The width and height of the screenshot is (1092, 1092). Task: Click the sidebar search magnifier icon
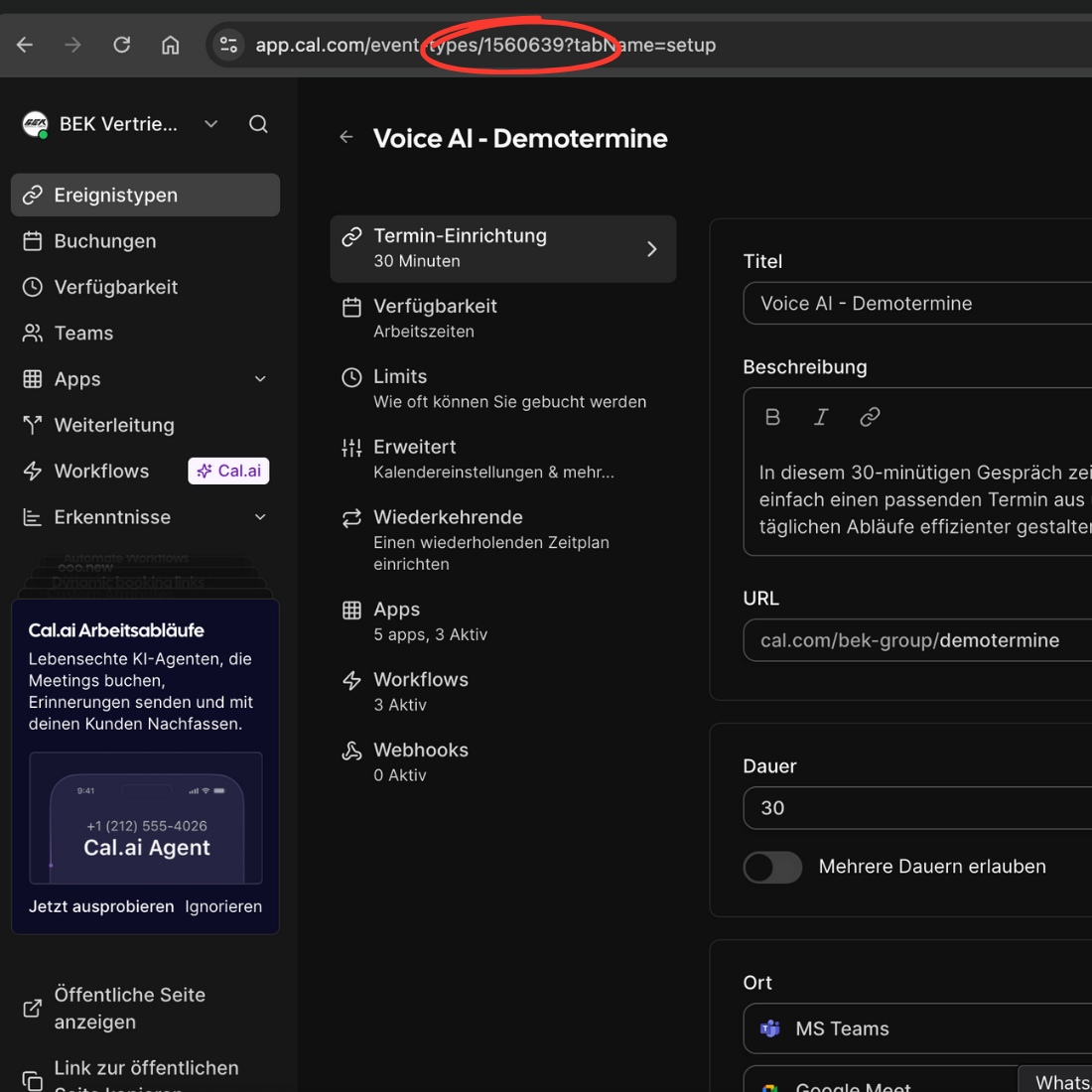258,124
